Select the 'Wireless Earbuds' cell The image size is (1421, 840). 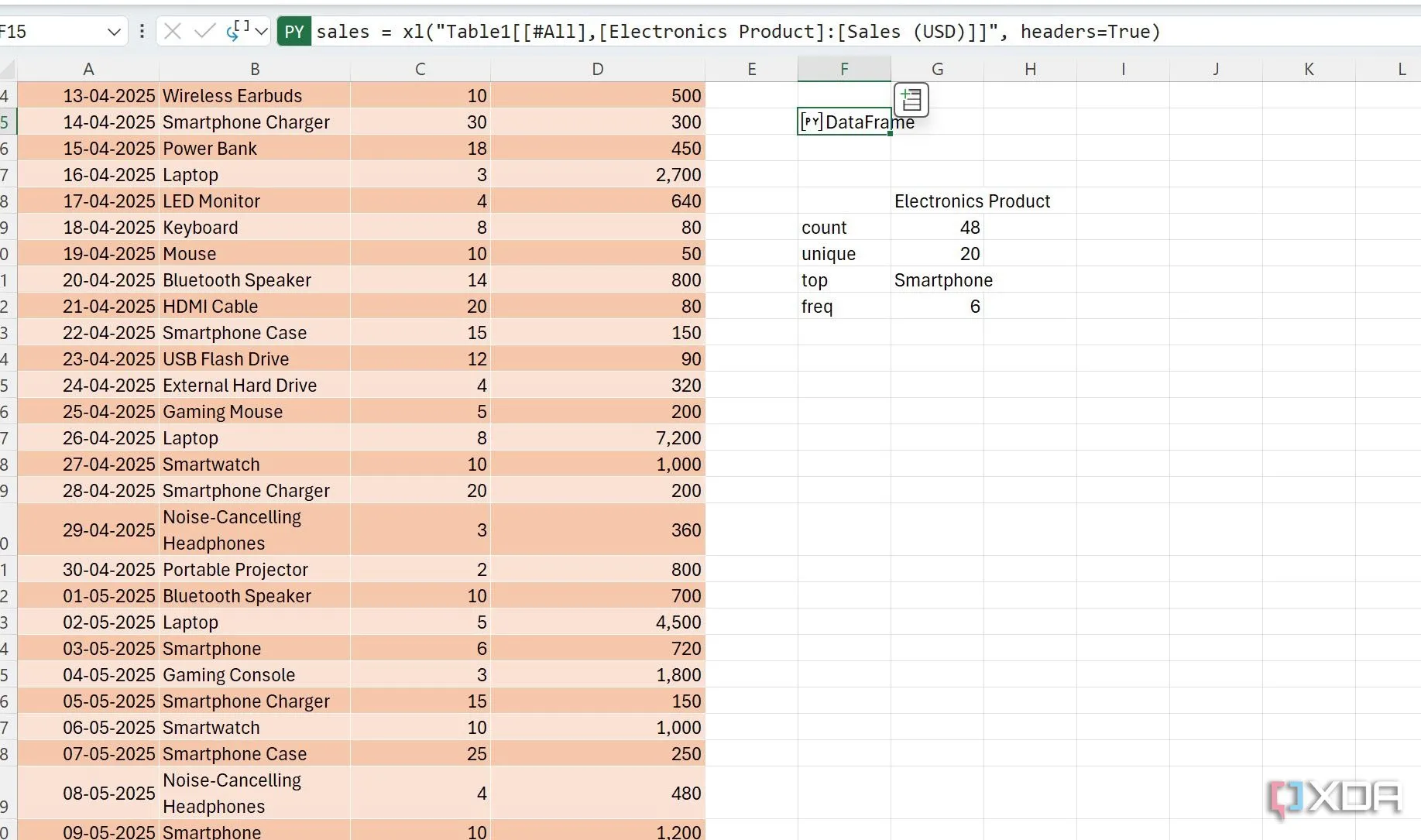pos(255,96)
